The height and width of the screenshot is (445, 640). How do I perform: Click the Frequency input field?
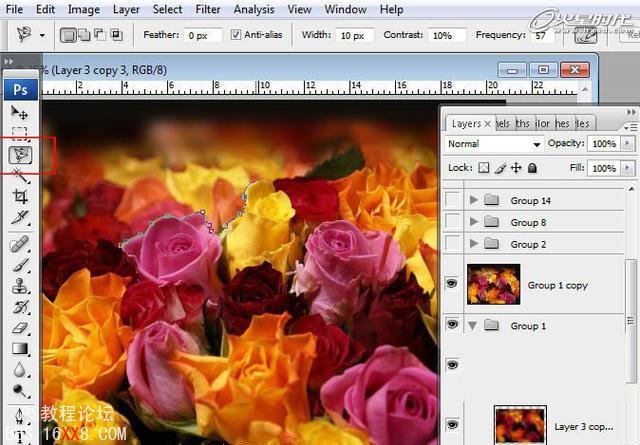pyautogui.click(x=542, y=36)
